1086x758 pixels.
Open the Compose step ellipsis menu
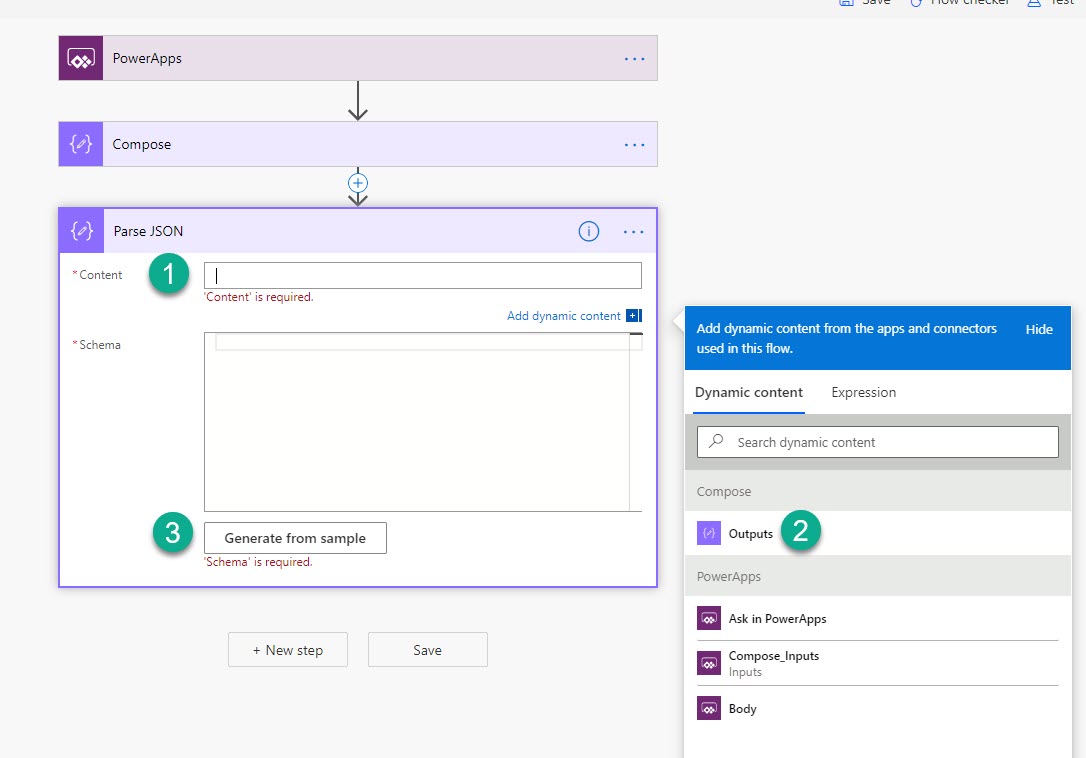click(x=635, y=144)
